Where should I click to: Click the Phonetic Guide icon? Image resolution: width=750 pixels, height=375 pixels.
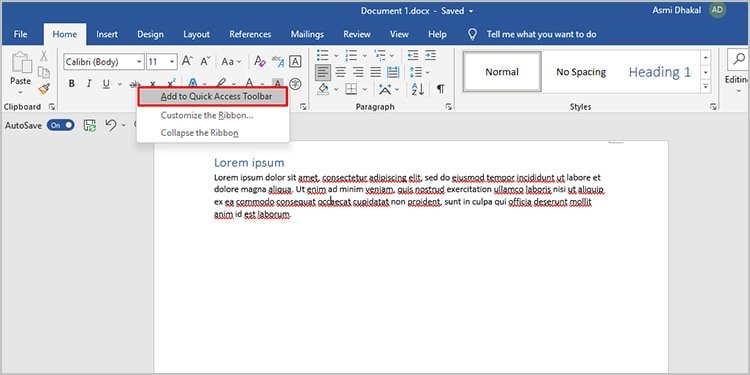click(x=278, y=61)
